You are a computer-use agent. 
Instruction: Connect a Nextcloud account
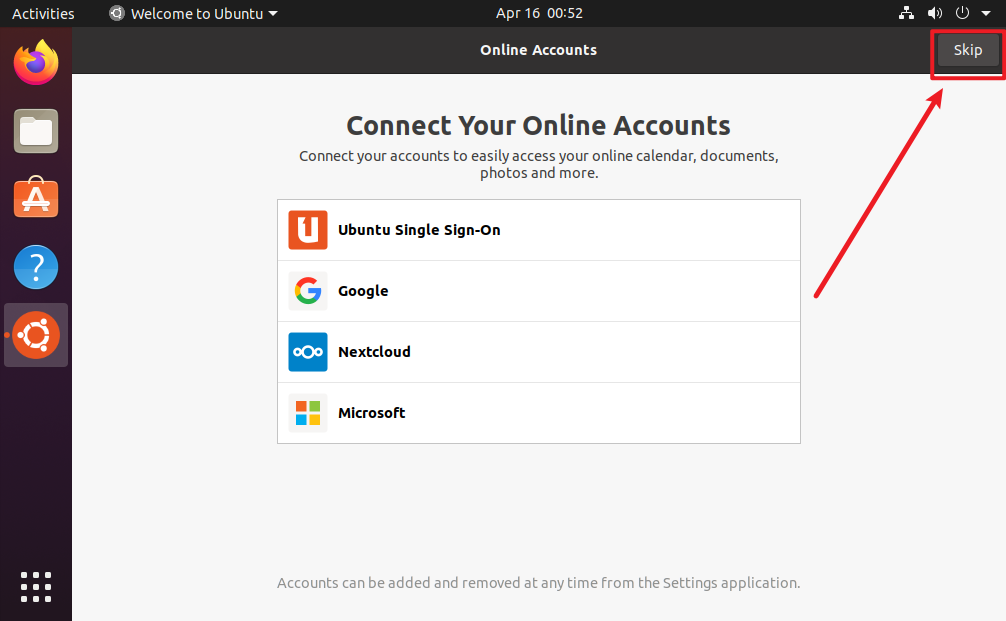[x=539, y=352]
